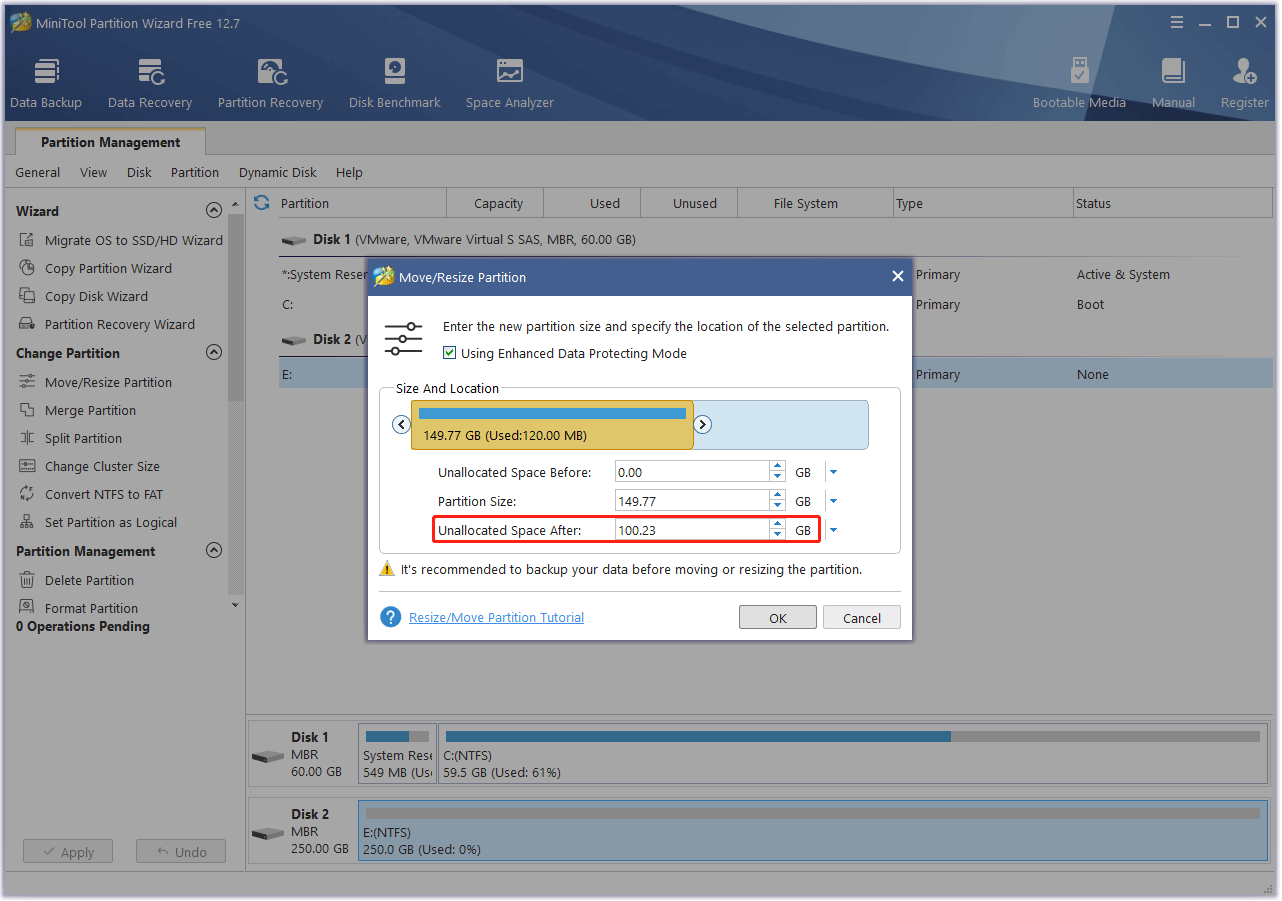Open the Resize/Move Partition Tutorial link
The height and width of the screenshot is (901, 1282).
[495, 617]
